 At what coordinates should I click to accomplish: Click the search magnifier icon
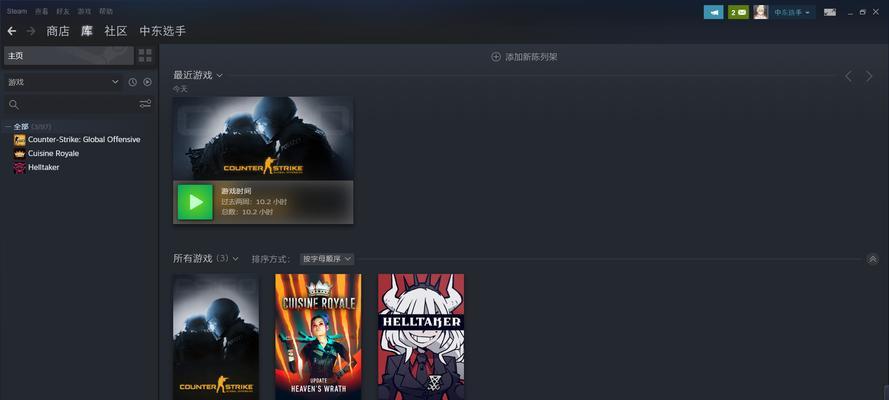(14, 104)
